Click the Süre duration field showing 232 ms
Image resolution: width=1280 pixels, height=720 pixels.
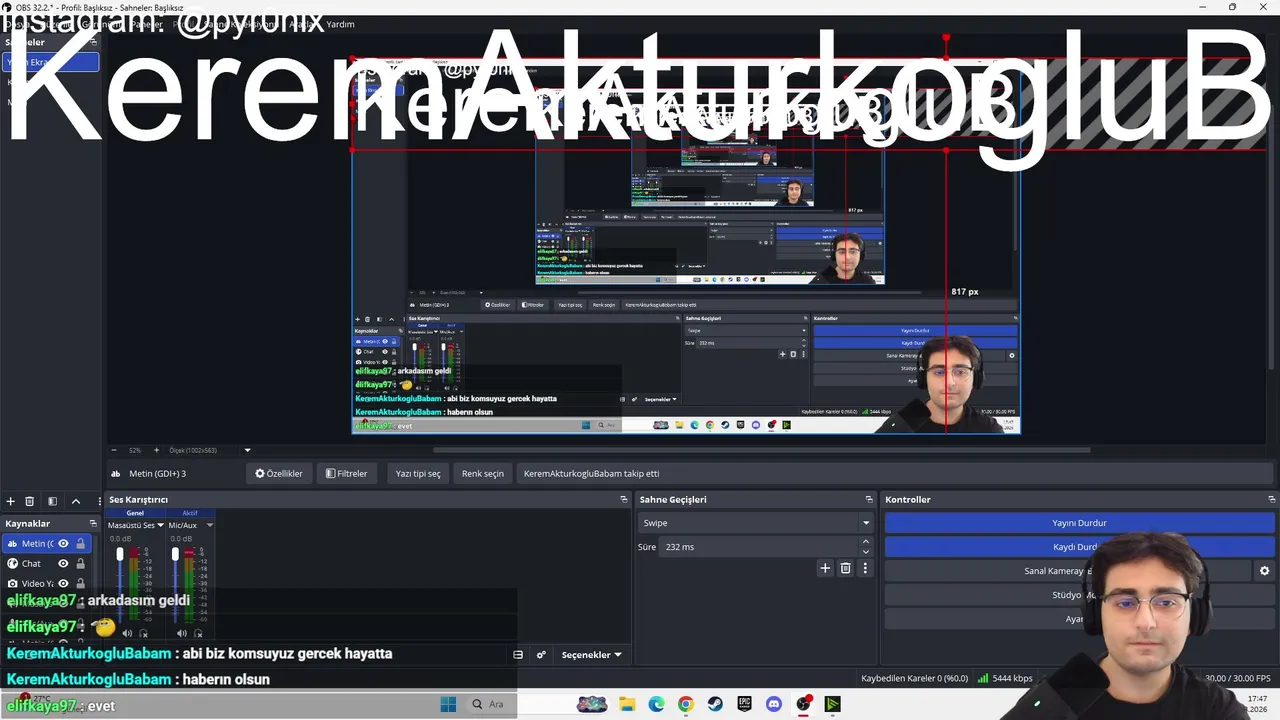pyautogui.click(x=758, y=547)
